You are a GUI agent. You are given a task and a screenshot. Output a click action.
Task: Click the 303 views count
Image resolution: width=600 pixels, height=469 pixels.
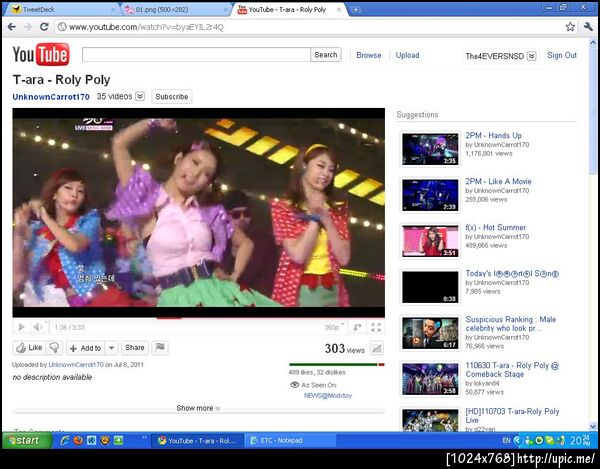[344, 348]
